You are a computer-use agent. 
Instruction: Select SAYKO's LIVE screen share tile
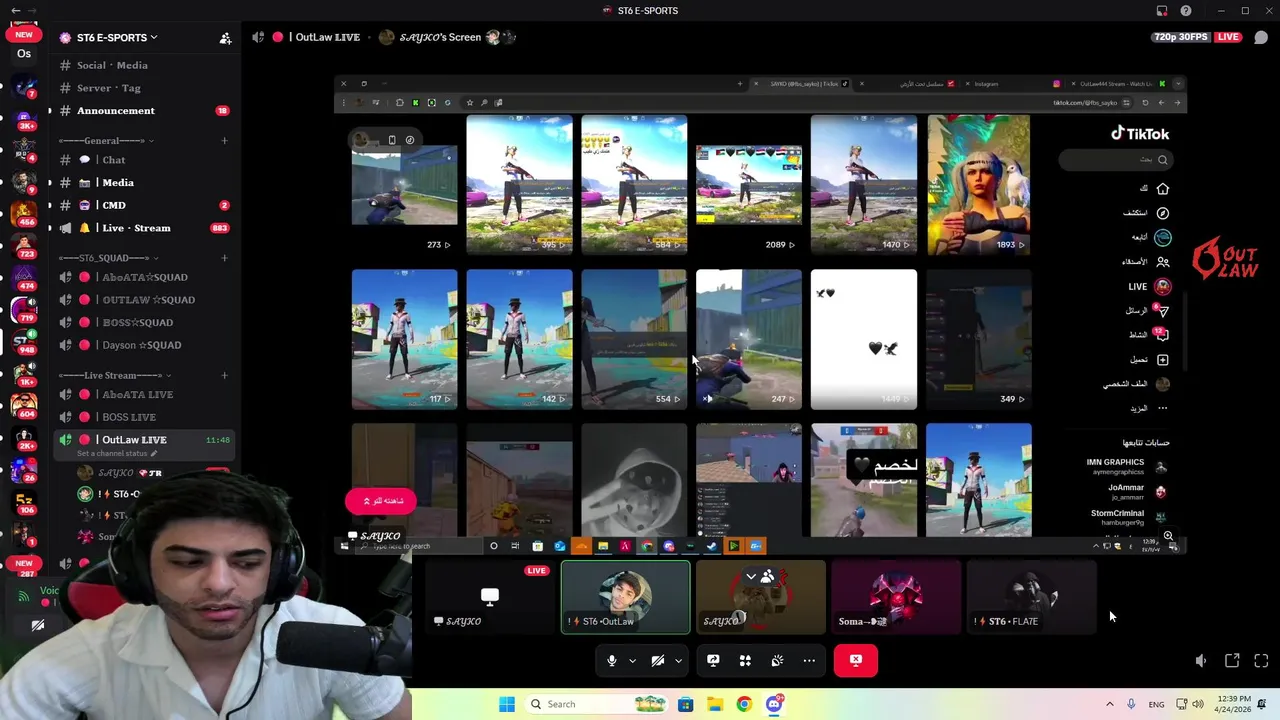click(490, 597)
